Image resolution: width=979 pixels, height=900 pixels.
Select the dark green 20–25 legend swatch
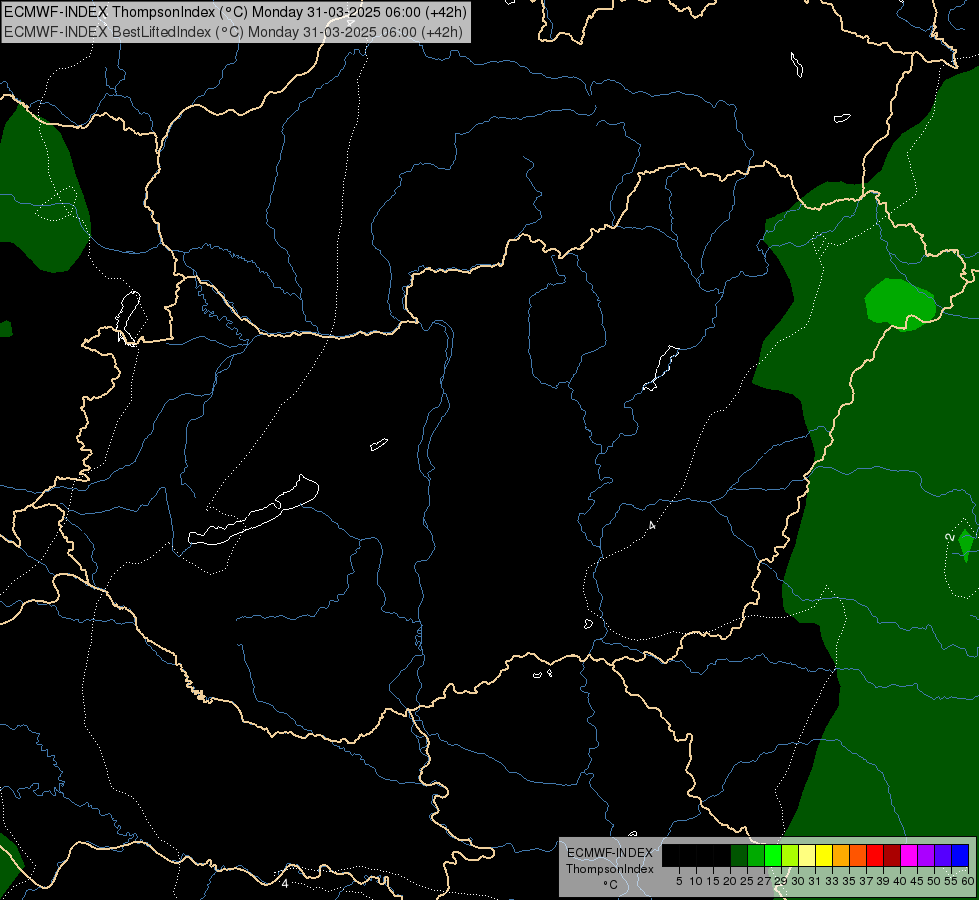click(x=739, y=855)
